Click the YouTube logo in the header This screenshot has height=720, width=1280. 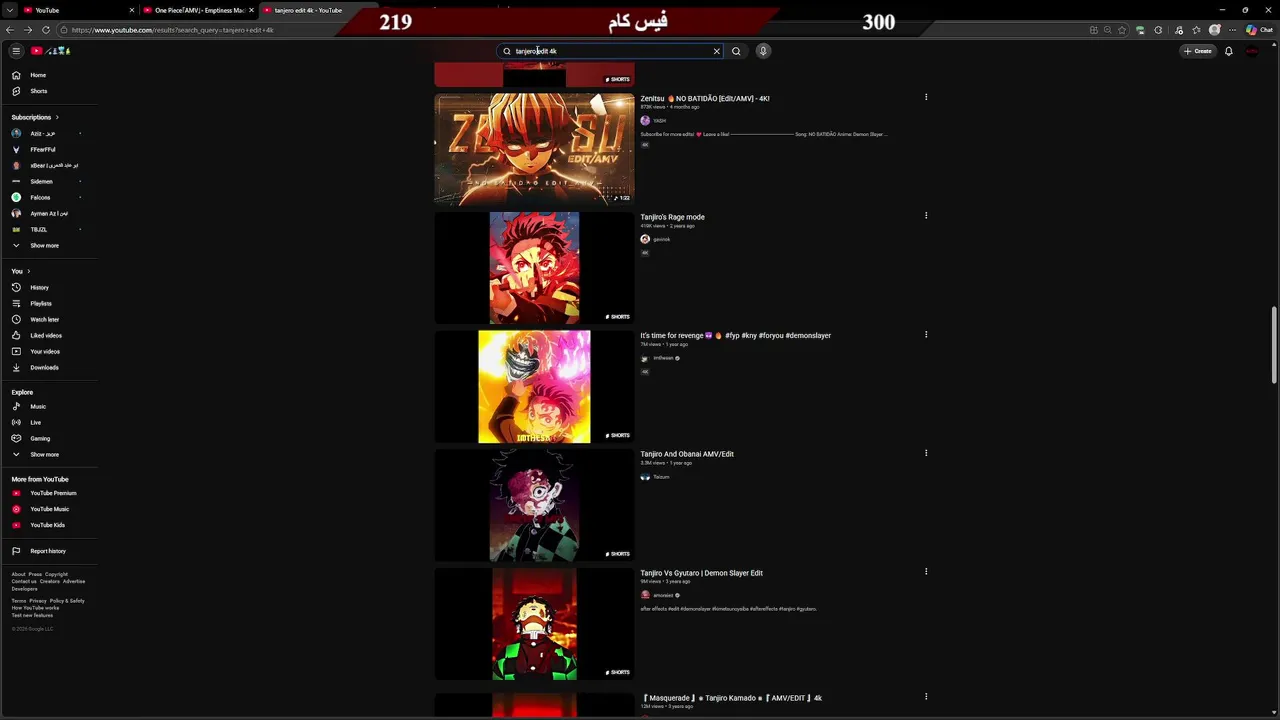[50, 51]
